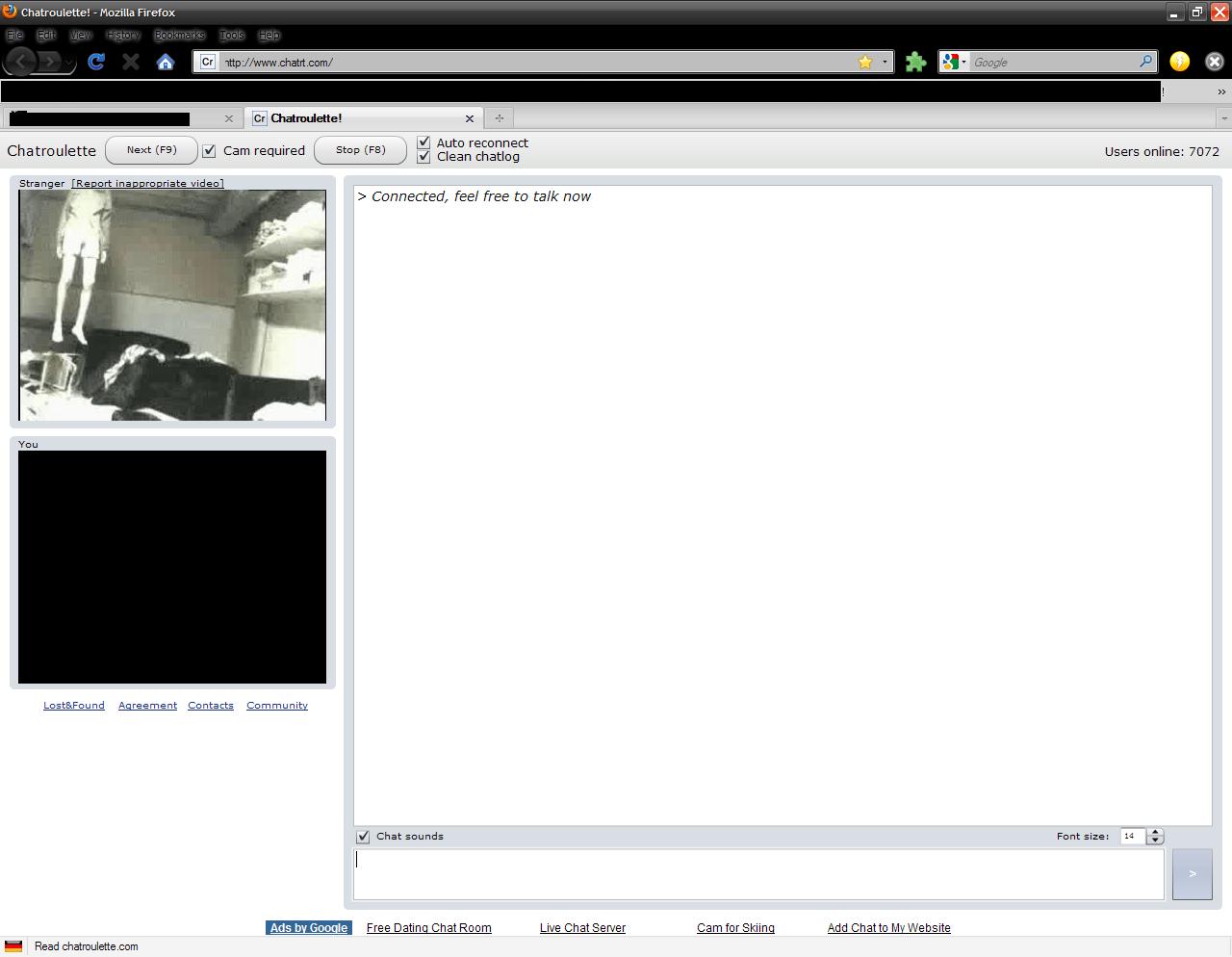Viewport: 1232px width, 957px height.
Task: Open the Live Chat Server ad link
Action: 582,928
